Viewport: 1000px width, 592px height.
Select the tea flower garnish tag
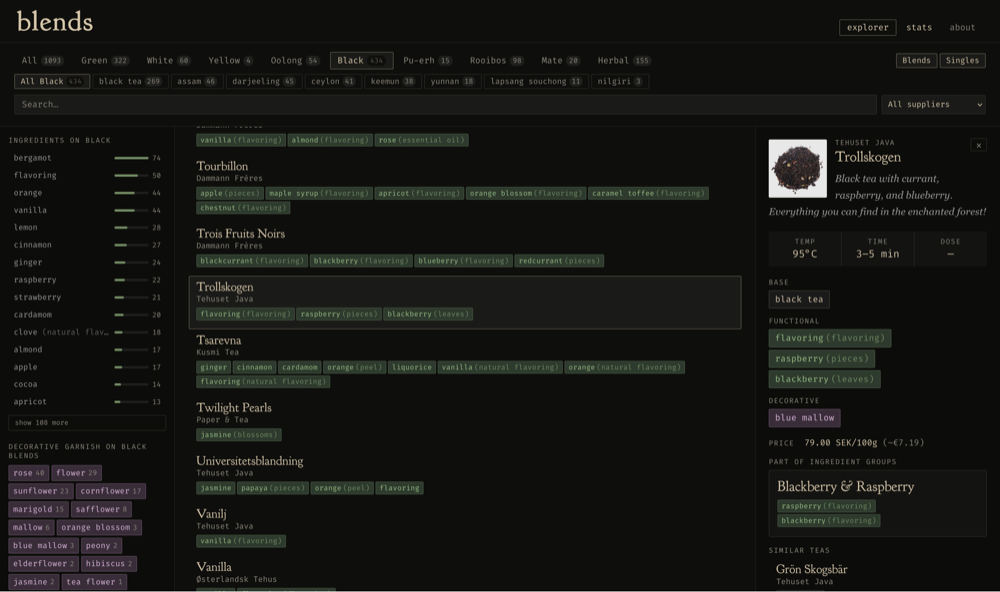click(94, 582)
